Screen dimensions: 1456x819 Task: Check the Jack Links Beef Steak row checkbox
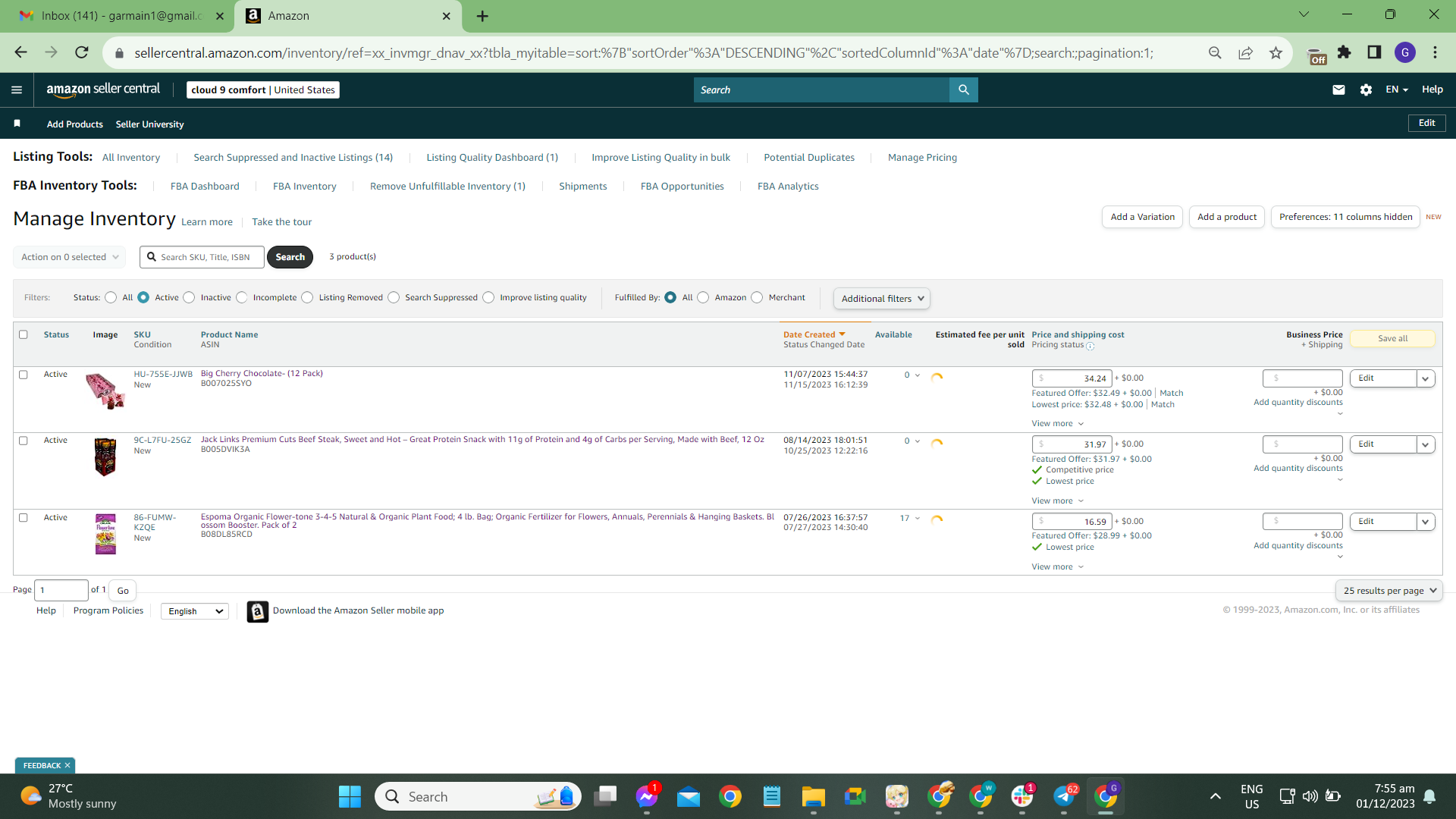pyautogui.click(x=24, y=441)
